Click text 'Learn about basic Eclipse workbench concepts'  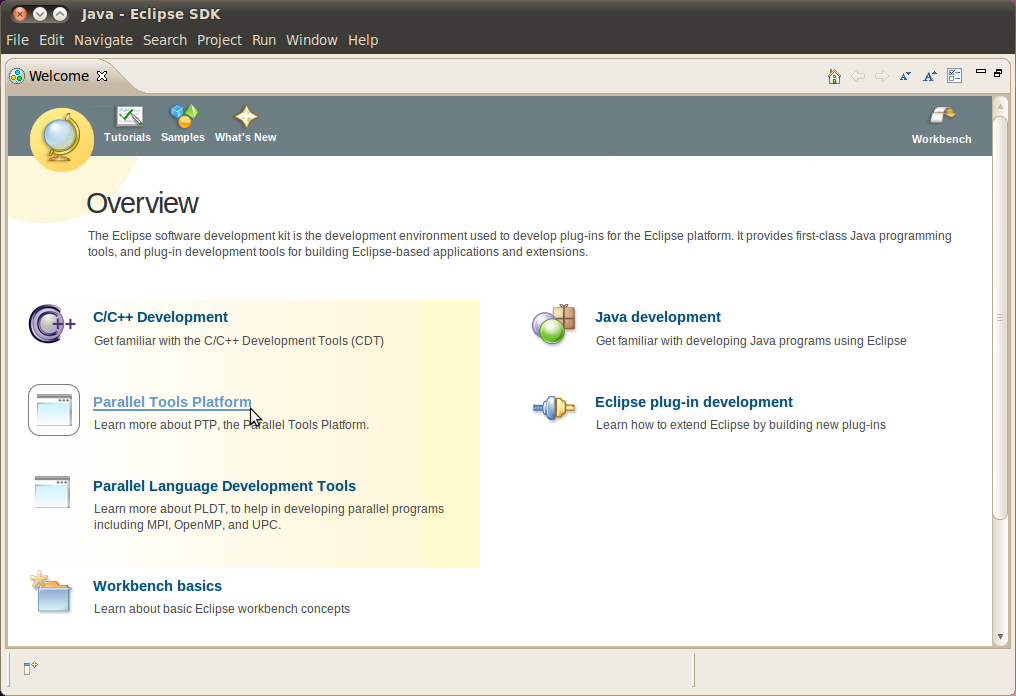pyautogui.click(x=222, y=609)
